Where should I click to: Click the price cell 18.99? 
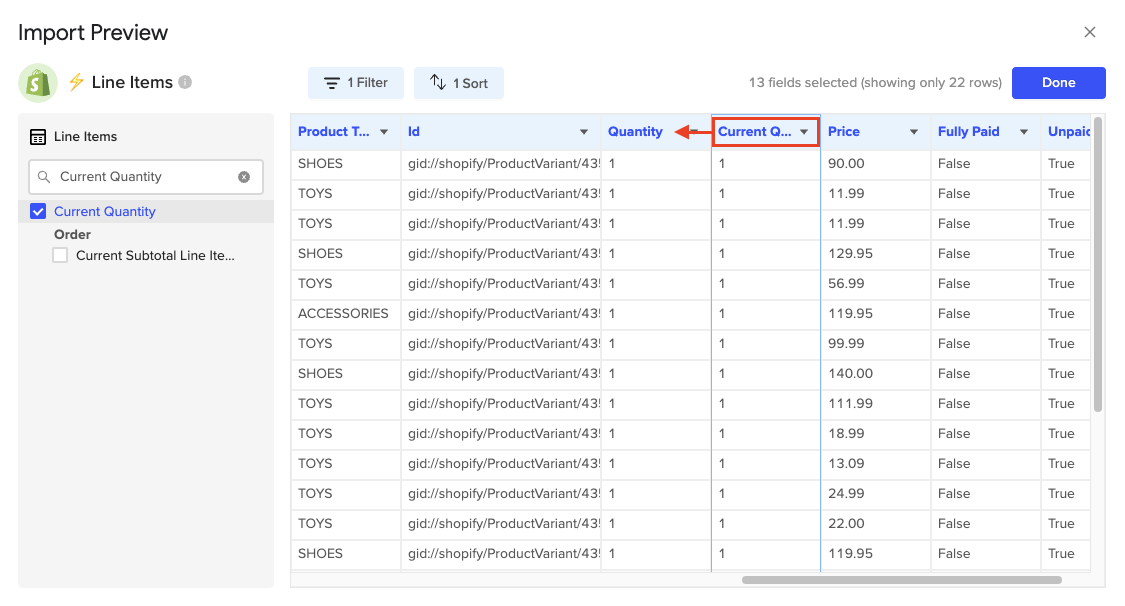click(875, 434)
